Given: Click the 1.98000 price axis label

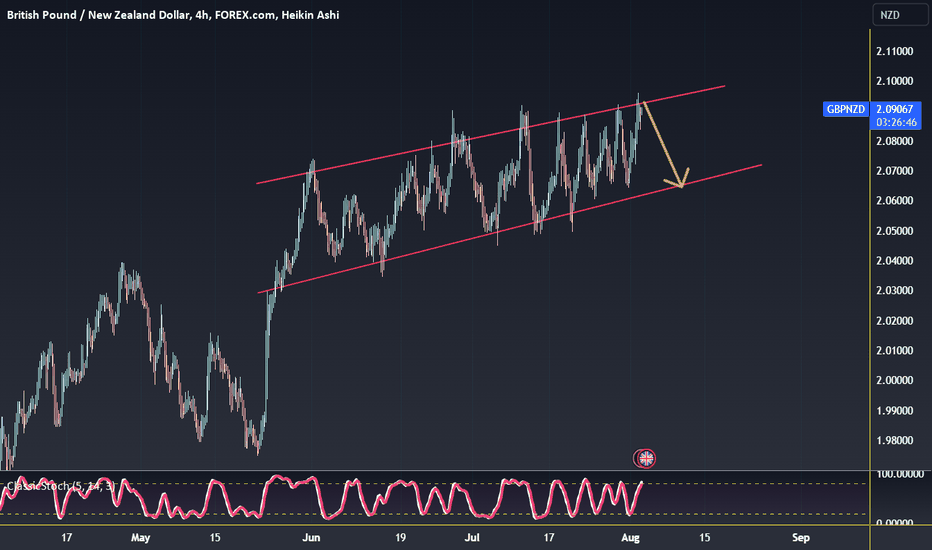Looking at the screenshot, I should click(x=895, y=440).
